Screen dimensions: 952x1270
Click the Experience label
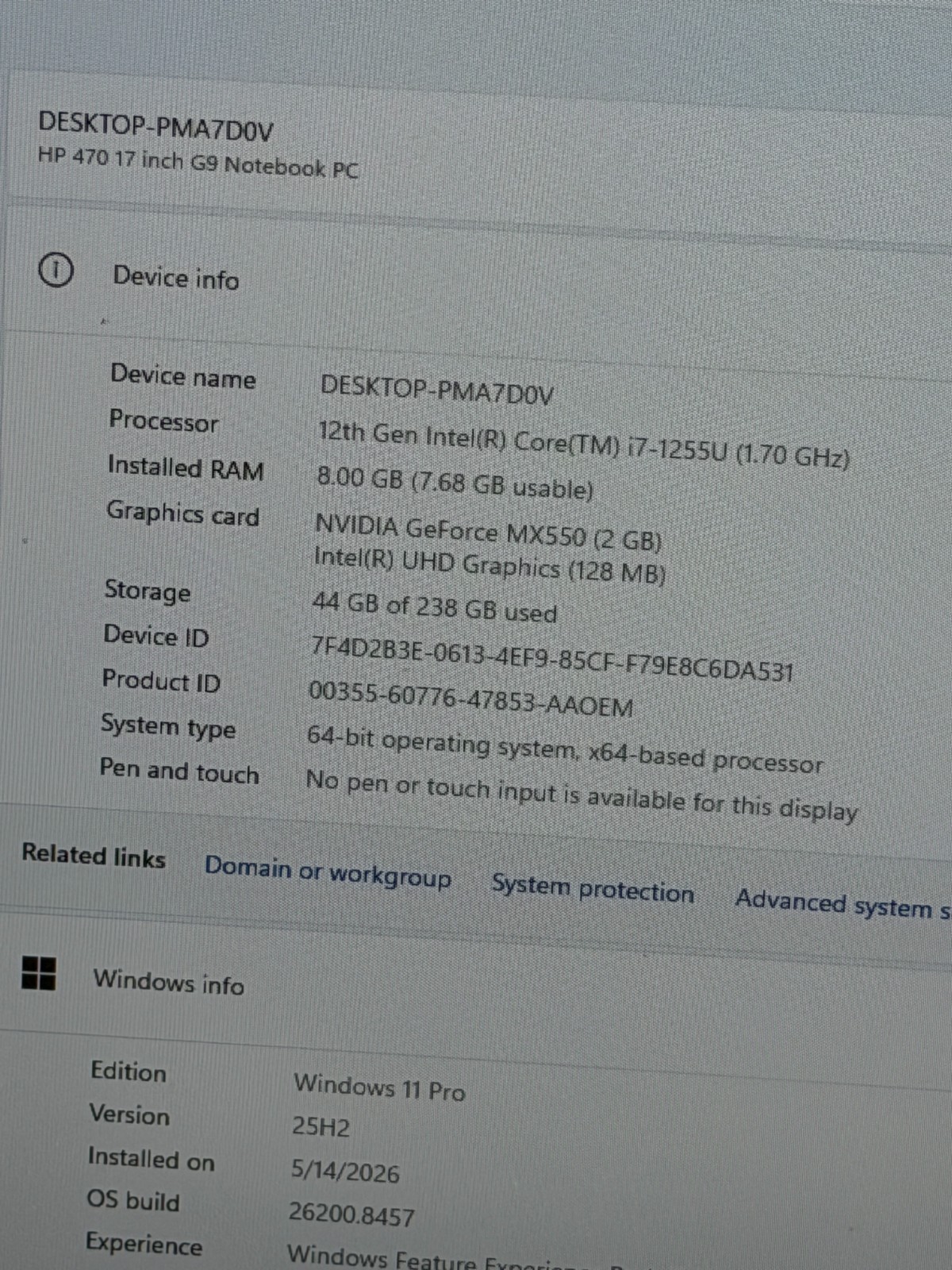[x=144, y=1244]
